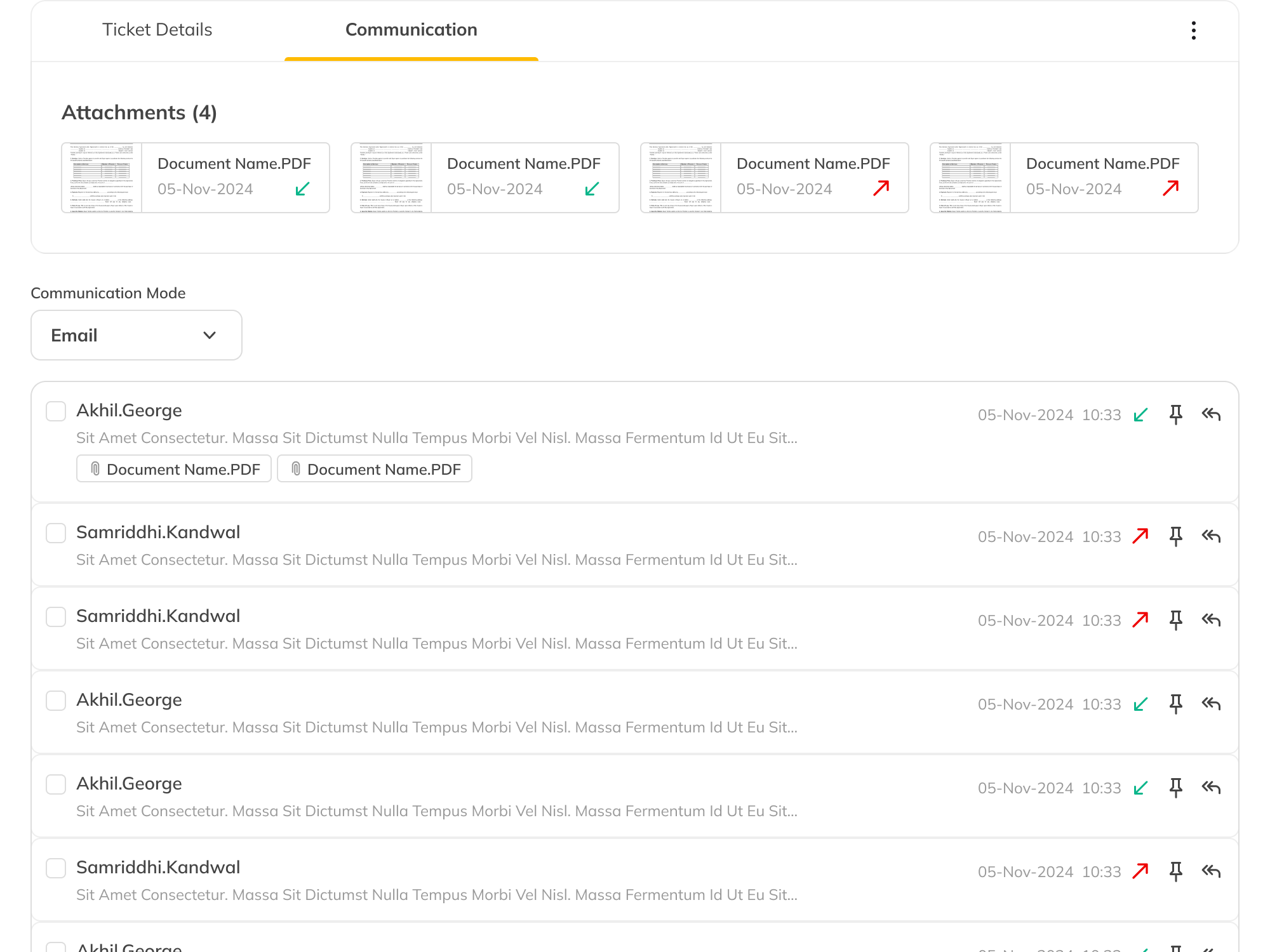The height and width of the screenshot is (952, 1270).
Task: Preview the second attachment's document thumbnail
Action: pyautogui.click(x=391, y=178)
